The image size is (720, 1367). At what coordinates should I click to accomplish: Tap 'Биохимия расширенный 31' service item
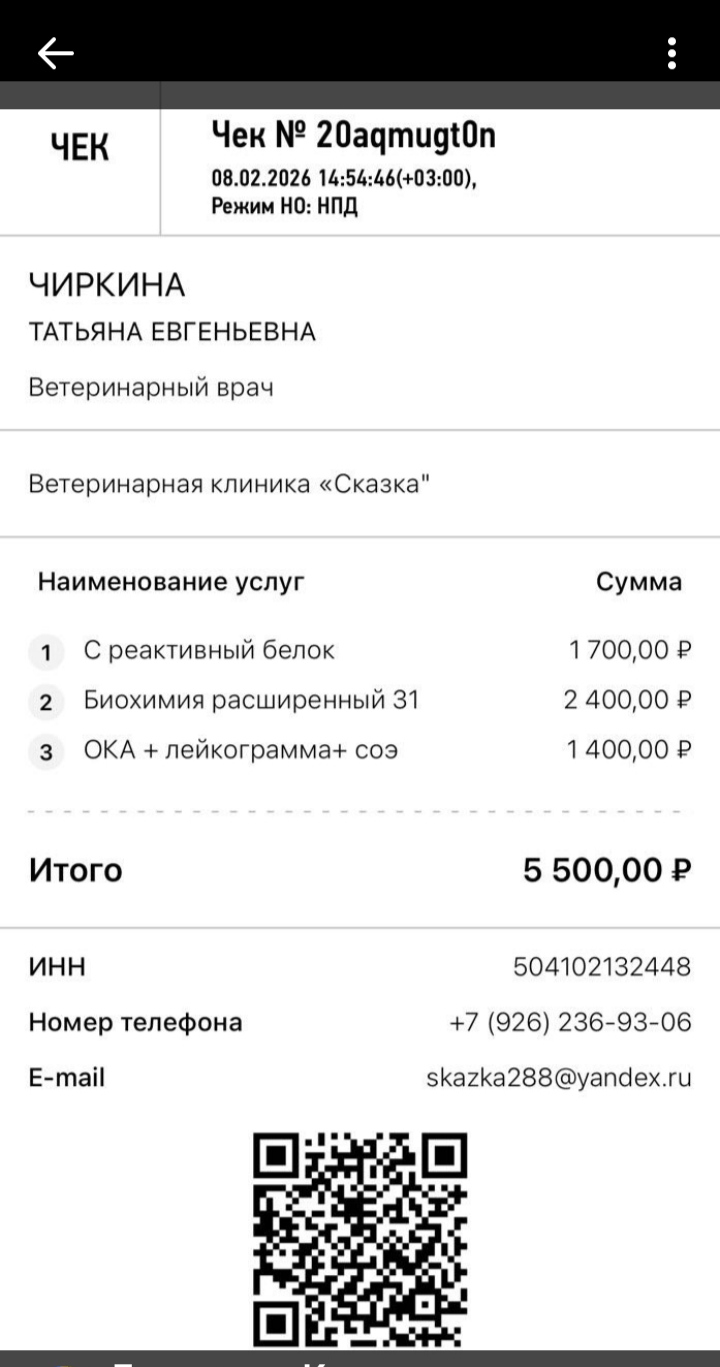[251, 701]
